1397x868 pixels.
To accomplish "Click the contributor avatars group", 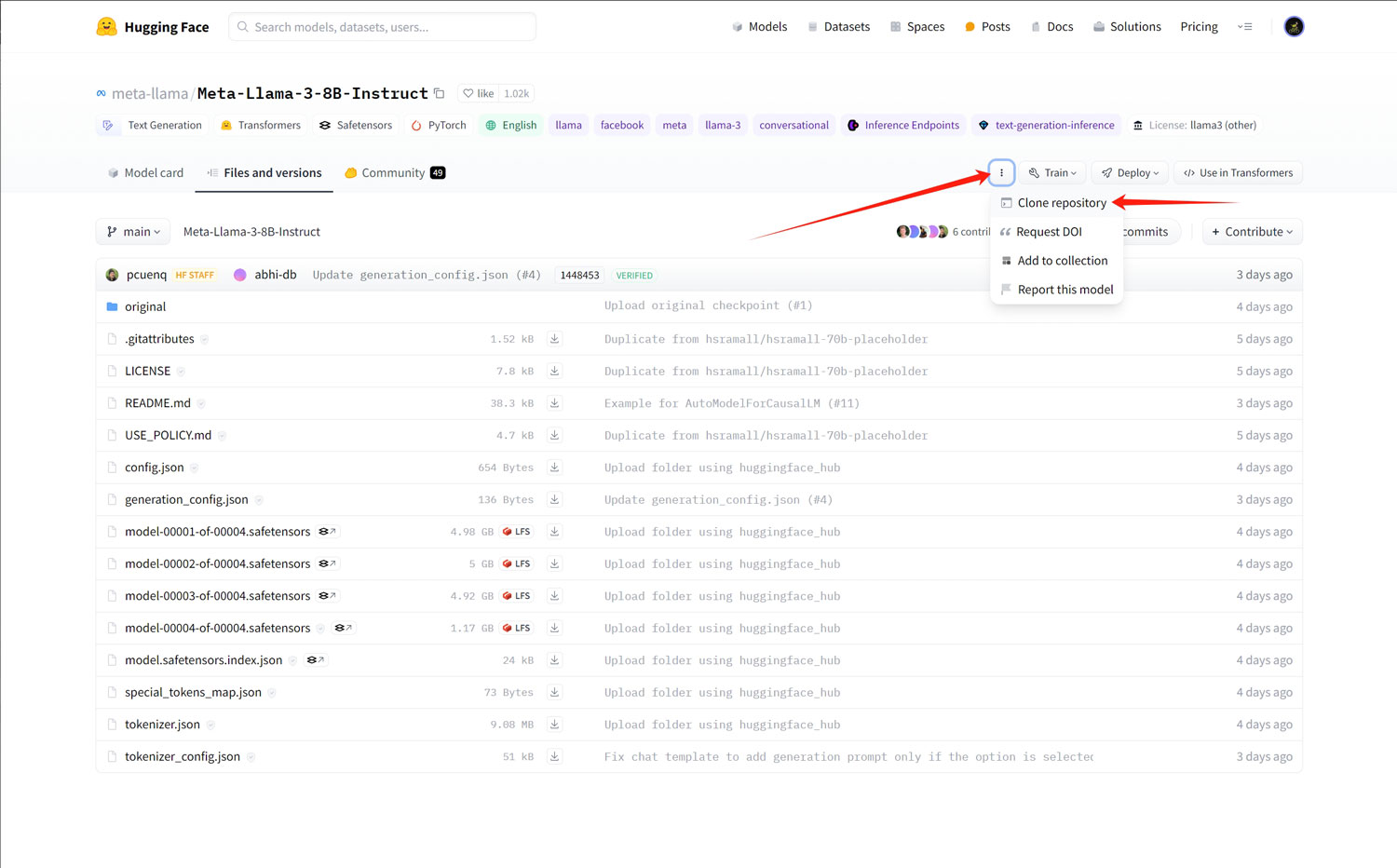I will point(922,232).
